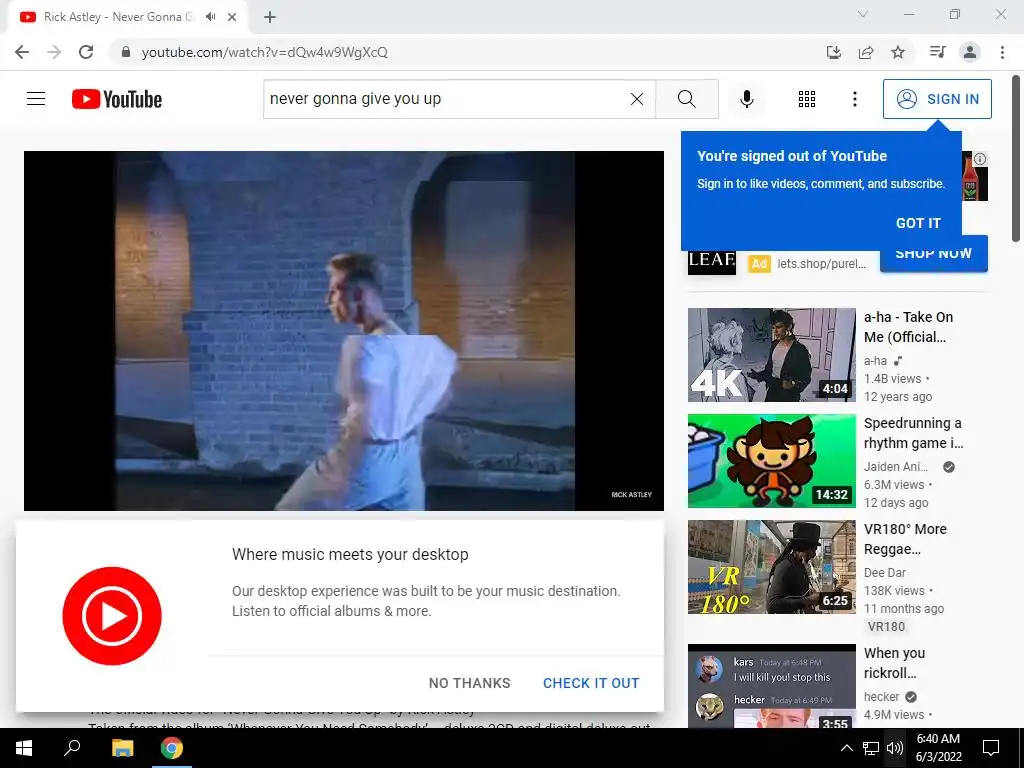
Task: Open the When you rickroll thumbnail
Action: pos(771,686)
